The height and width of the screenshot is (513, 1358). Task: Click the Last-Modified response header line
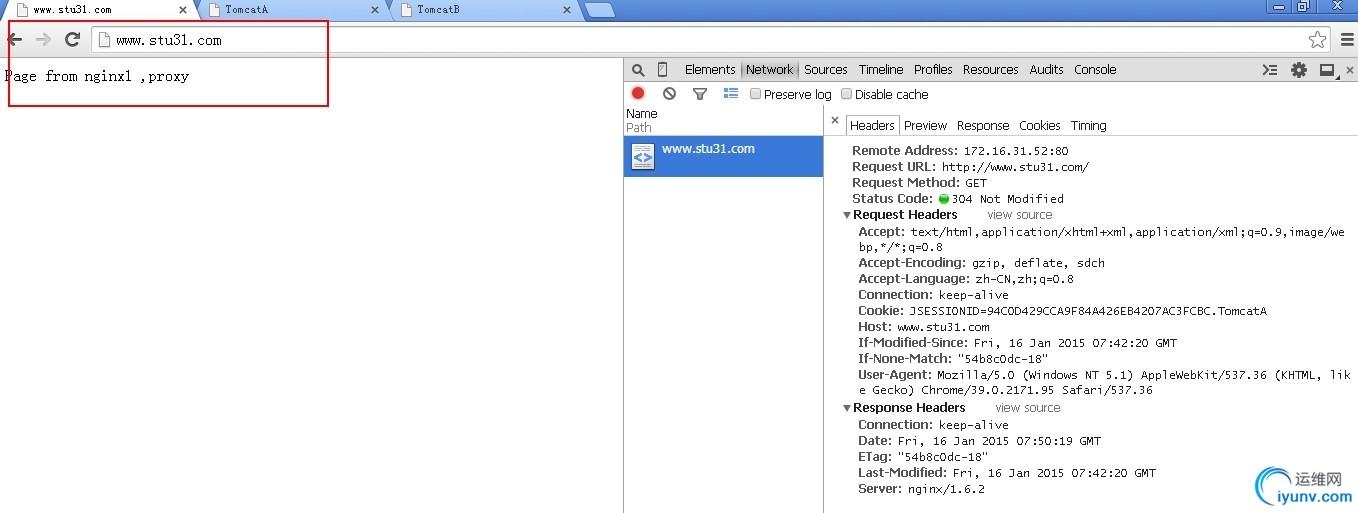[x=1007, y=473]
